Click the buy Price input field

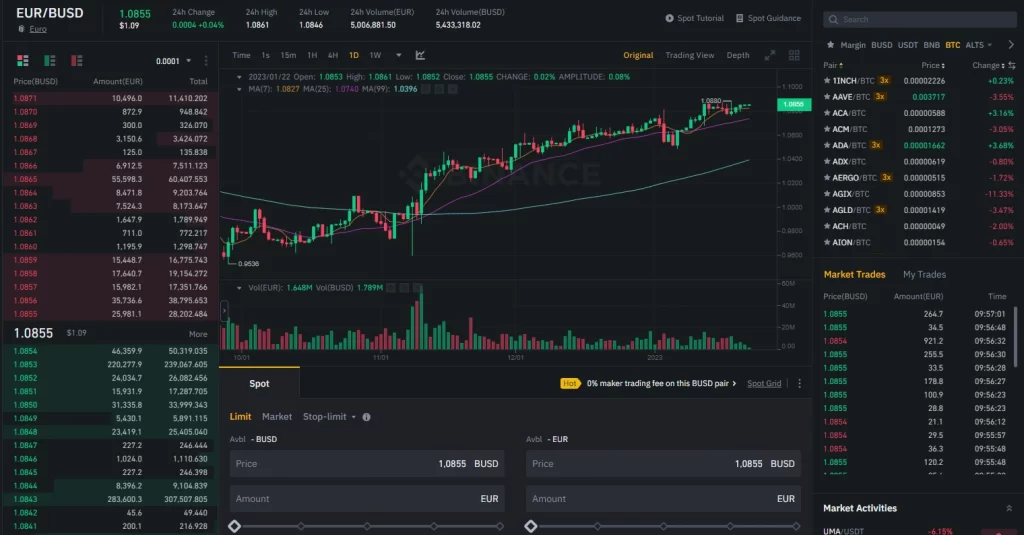[x=366, y=464]
